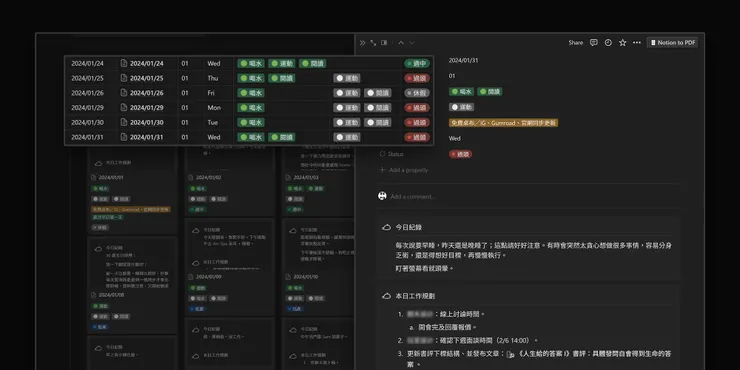Viewport: 740px width, 370px height.
Task: Click red status pill in 2024/01/25 row
Action: [x=417, y=78]
